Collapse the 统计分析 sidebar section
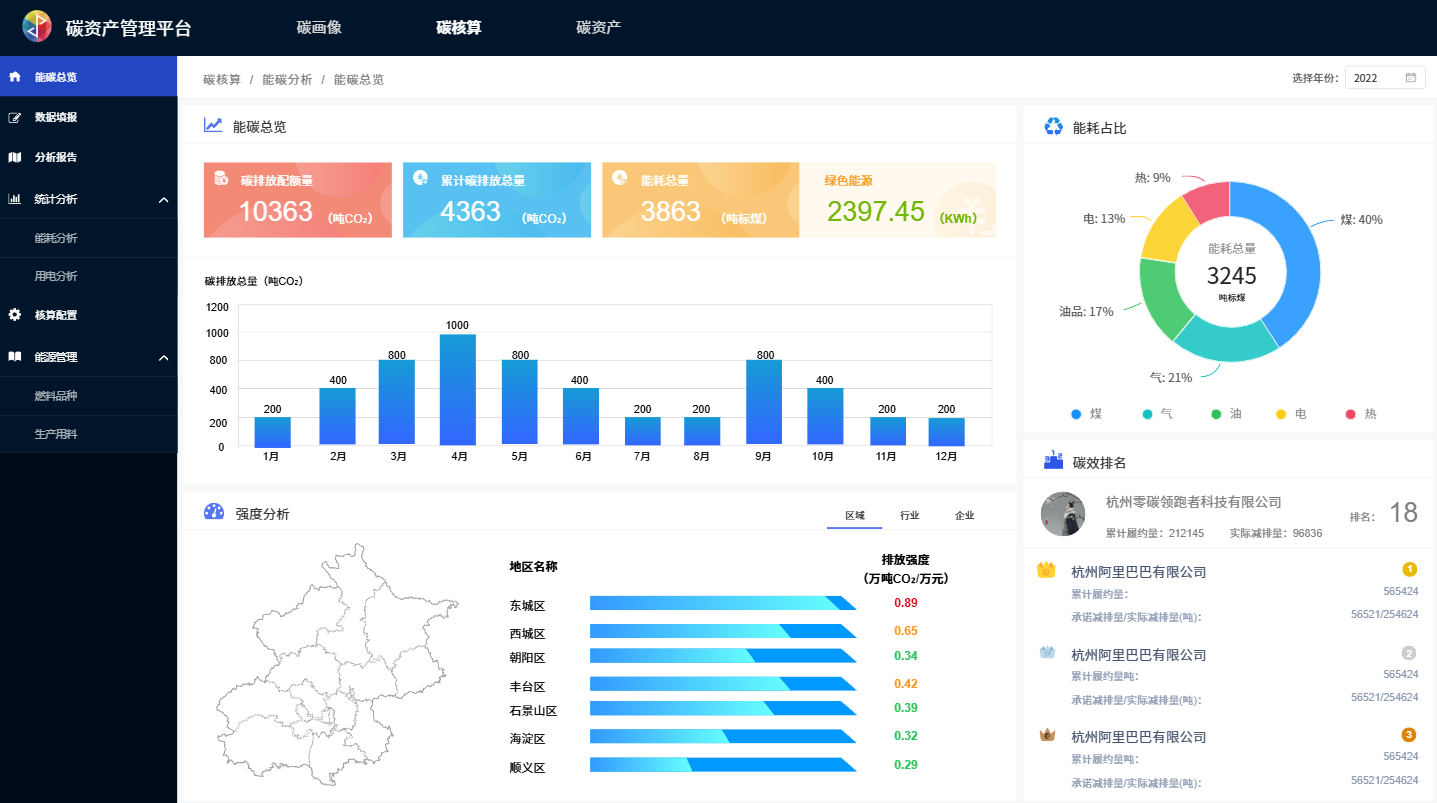Image resolution: width=1437 pixels, height=803 pixels. 164,200
